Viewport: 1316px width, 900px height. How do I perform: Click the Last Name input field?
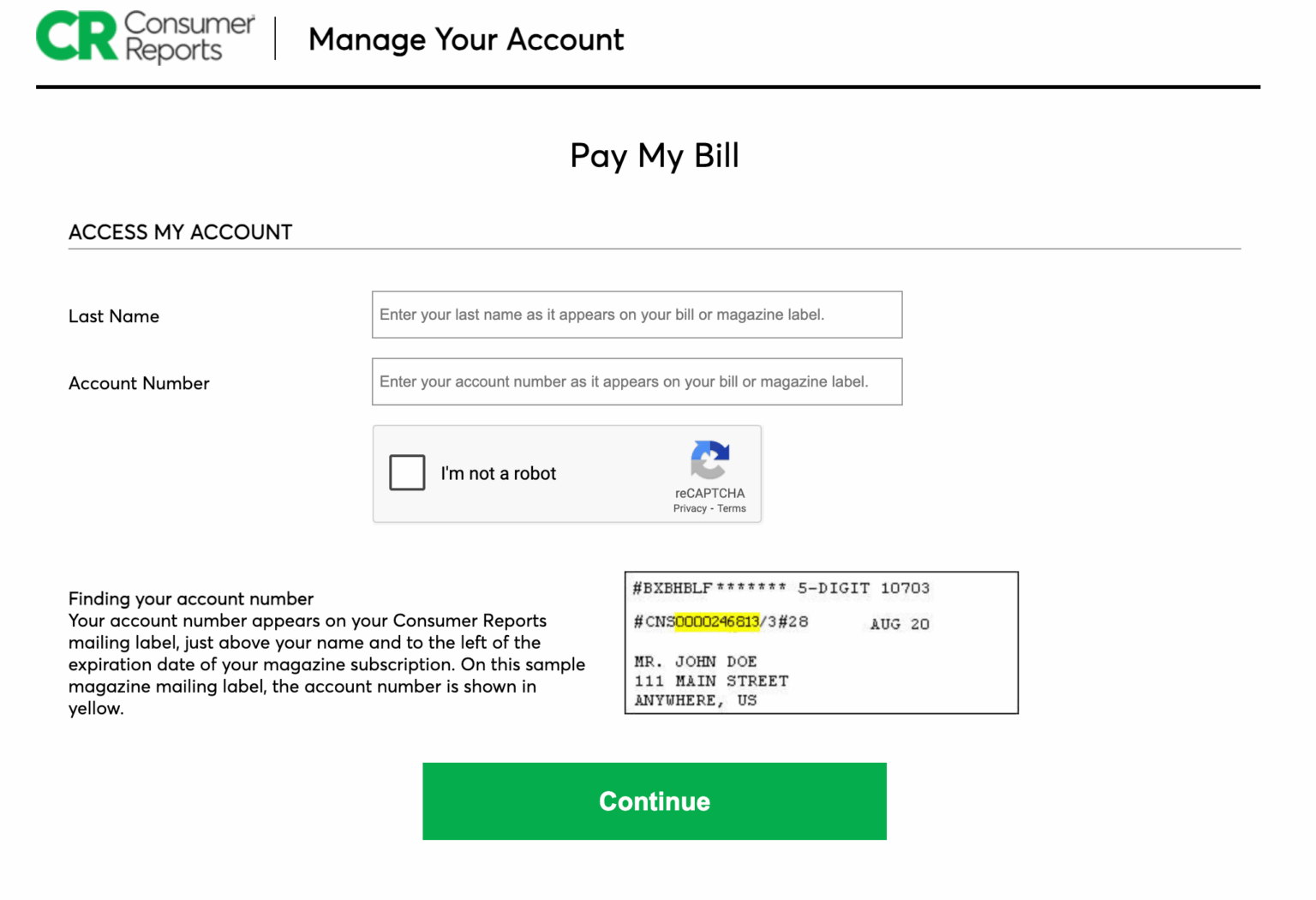coord(637,315)
